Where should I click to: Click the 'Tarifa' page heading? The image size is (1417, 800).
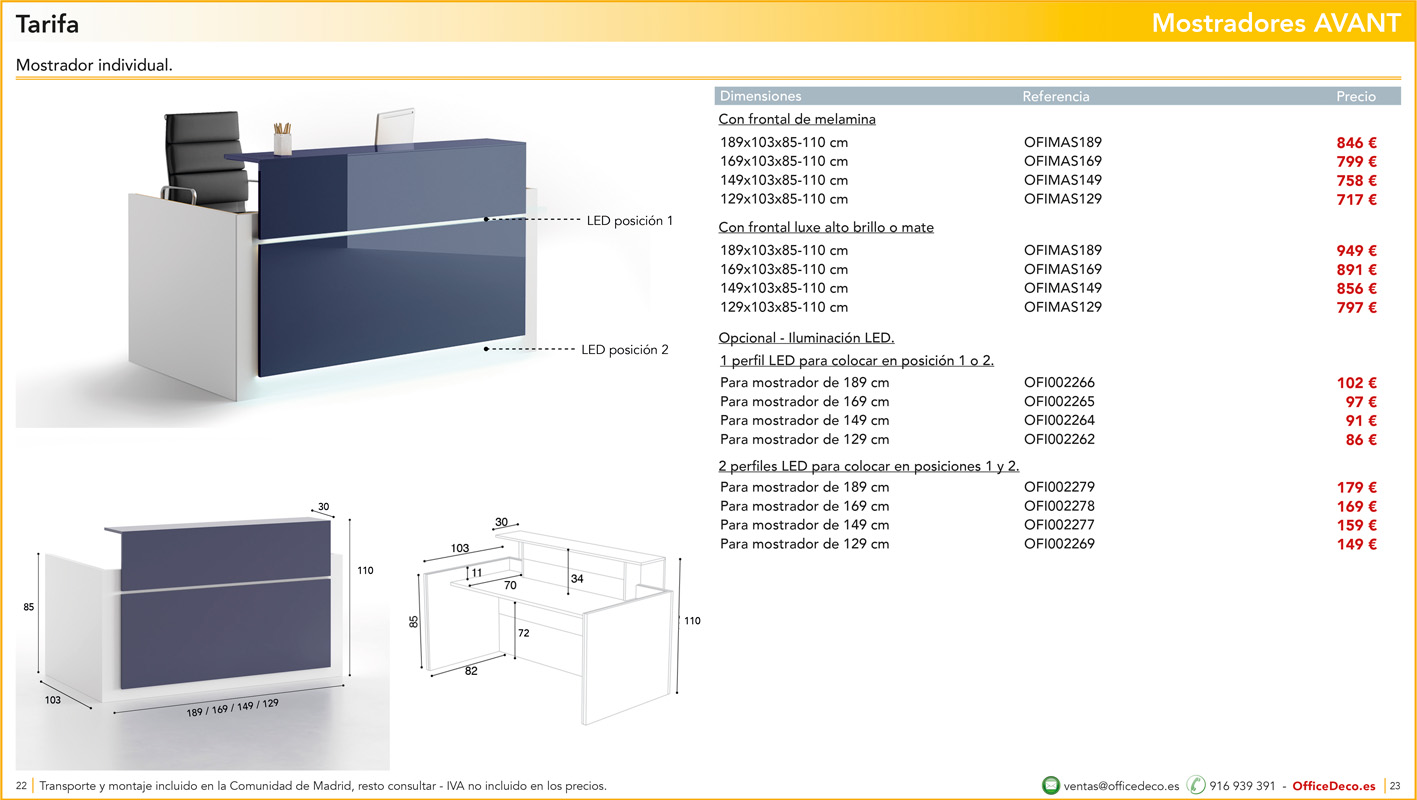[48, 23]
